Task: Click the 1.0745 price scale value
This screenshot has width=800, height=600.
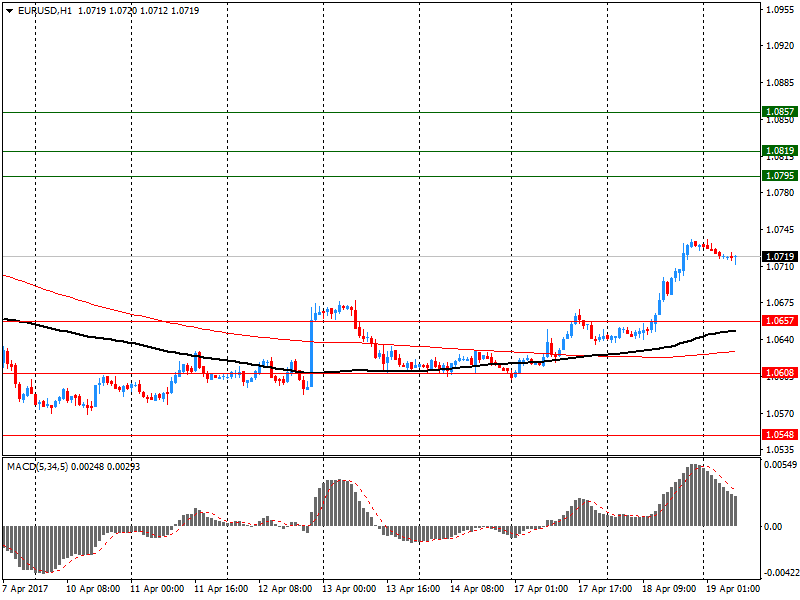Action: pos(781,230)
